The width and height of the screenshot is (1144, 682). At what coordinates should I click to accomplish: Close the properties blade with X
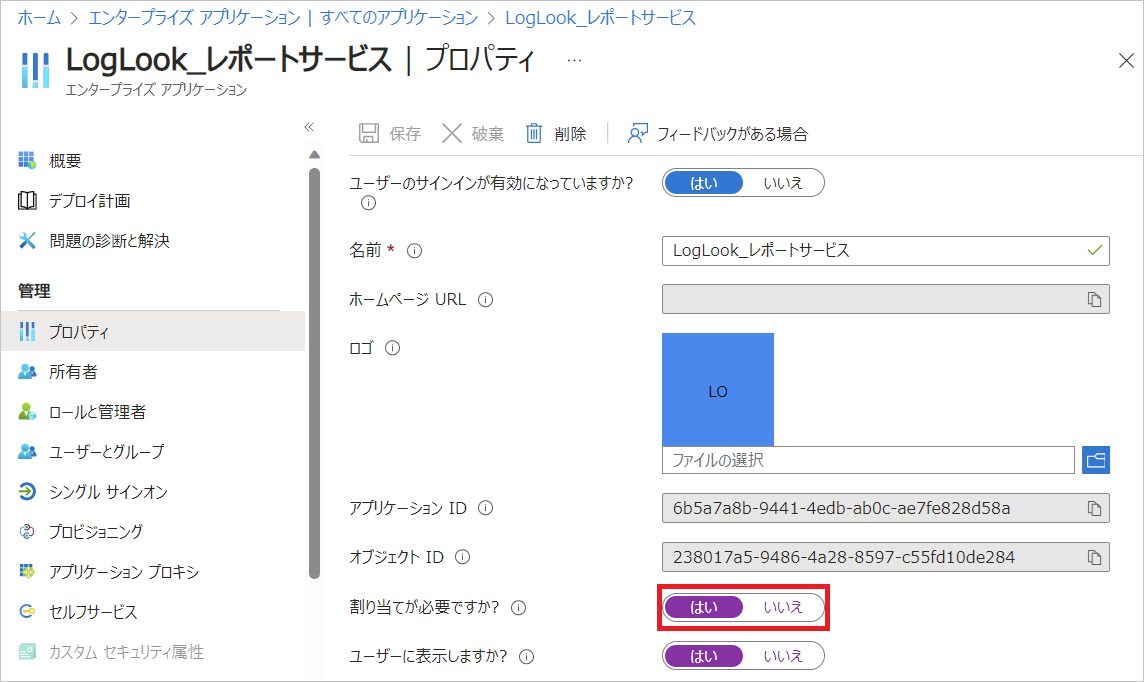pyautogui.click(x=1126, y=61)
